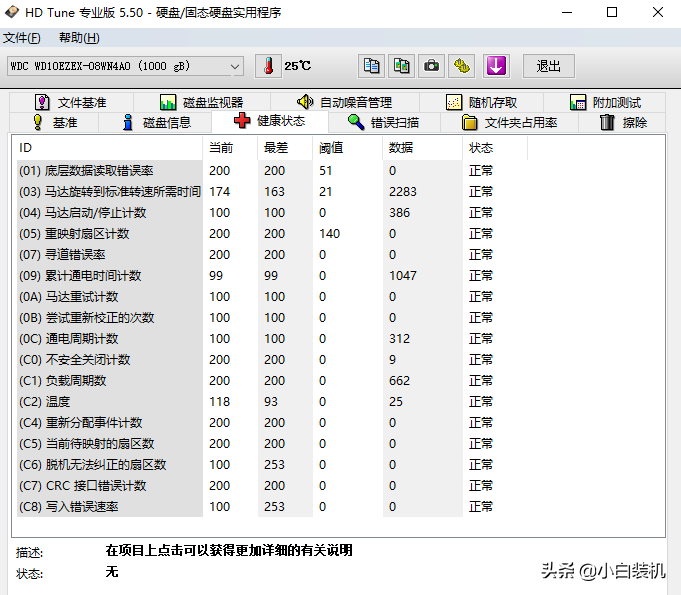Viewport: 681px width, 595px height.
Task: Open options with the gears icon
Action: 461,66
